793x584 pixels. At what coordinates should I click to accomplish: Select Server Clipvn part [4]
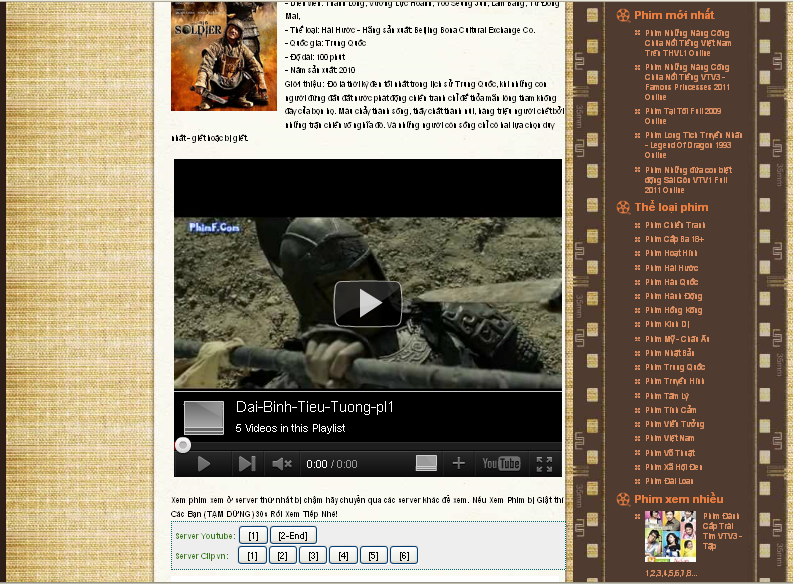click(x=343, y=556)
